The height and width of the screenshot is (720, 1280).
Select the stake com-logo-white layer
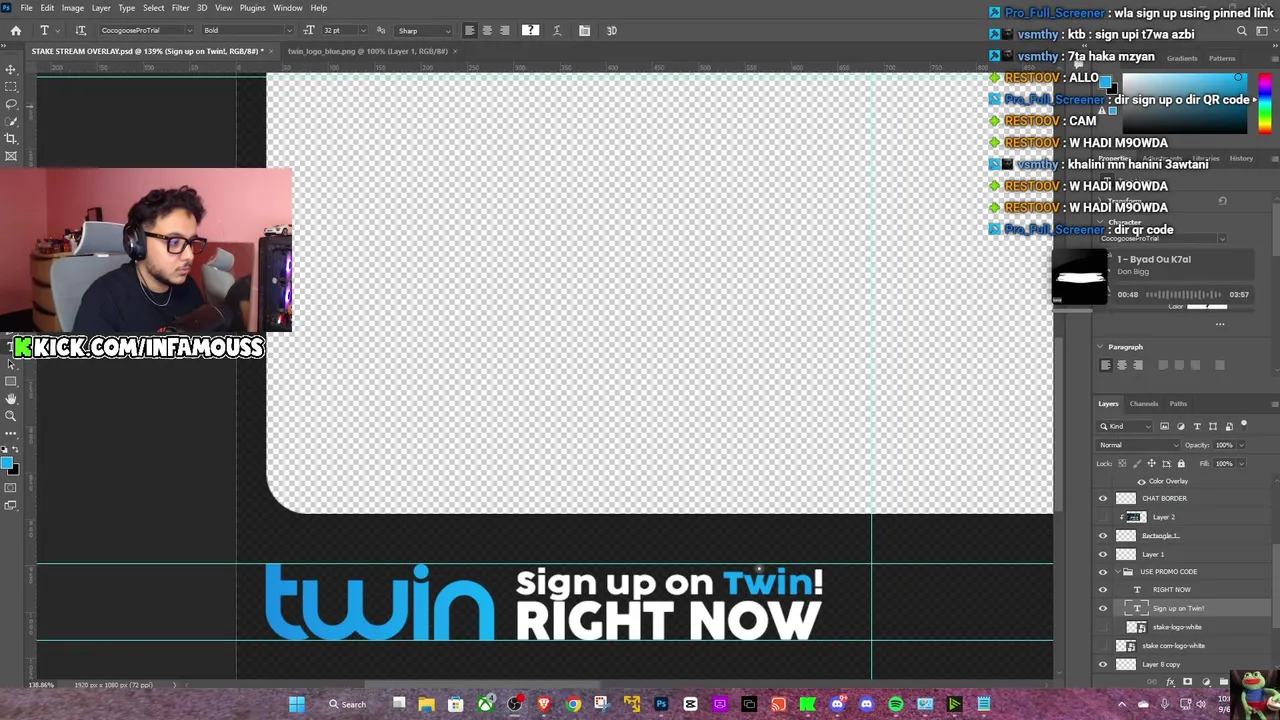(x=1175, y=646)
